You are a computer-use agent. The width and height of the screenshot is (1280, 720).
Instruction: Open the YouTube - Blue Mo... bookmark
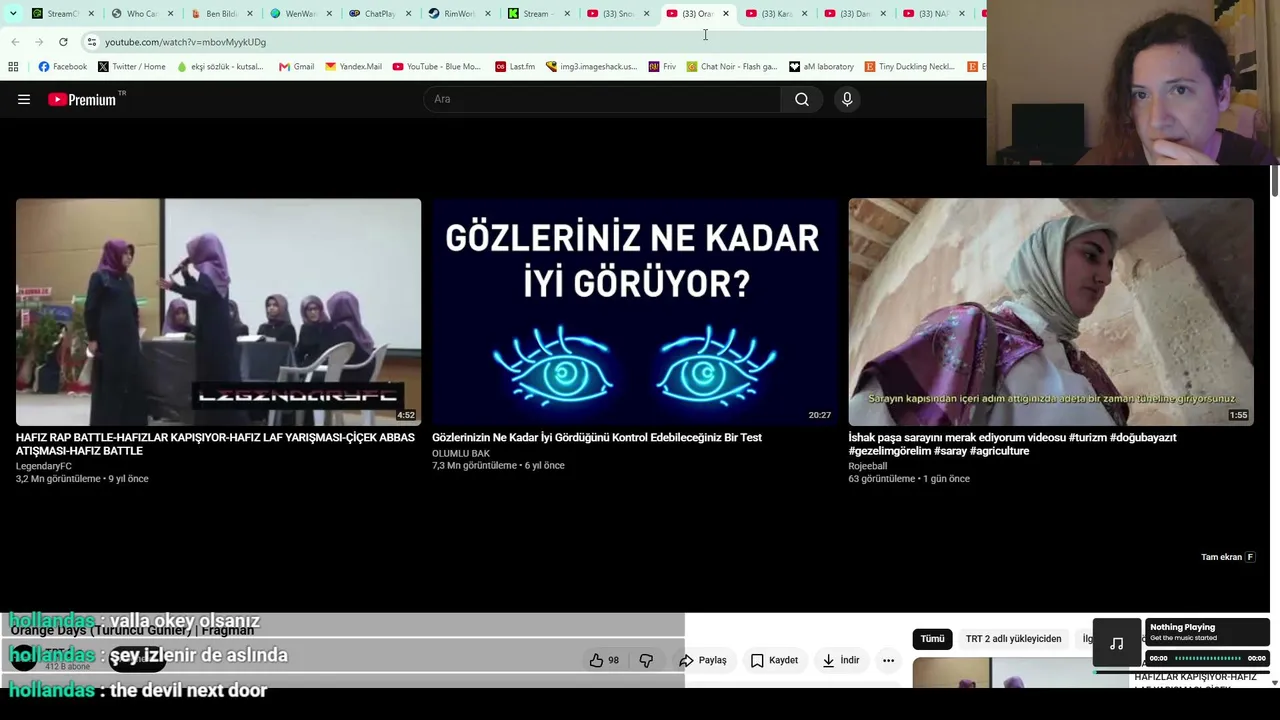point(437,67)
